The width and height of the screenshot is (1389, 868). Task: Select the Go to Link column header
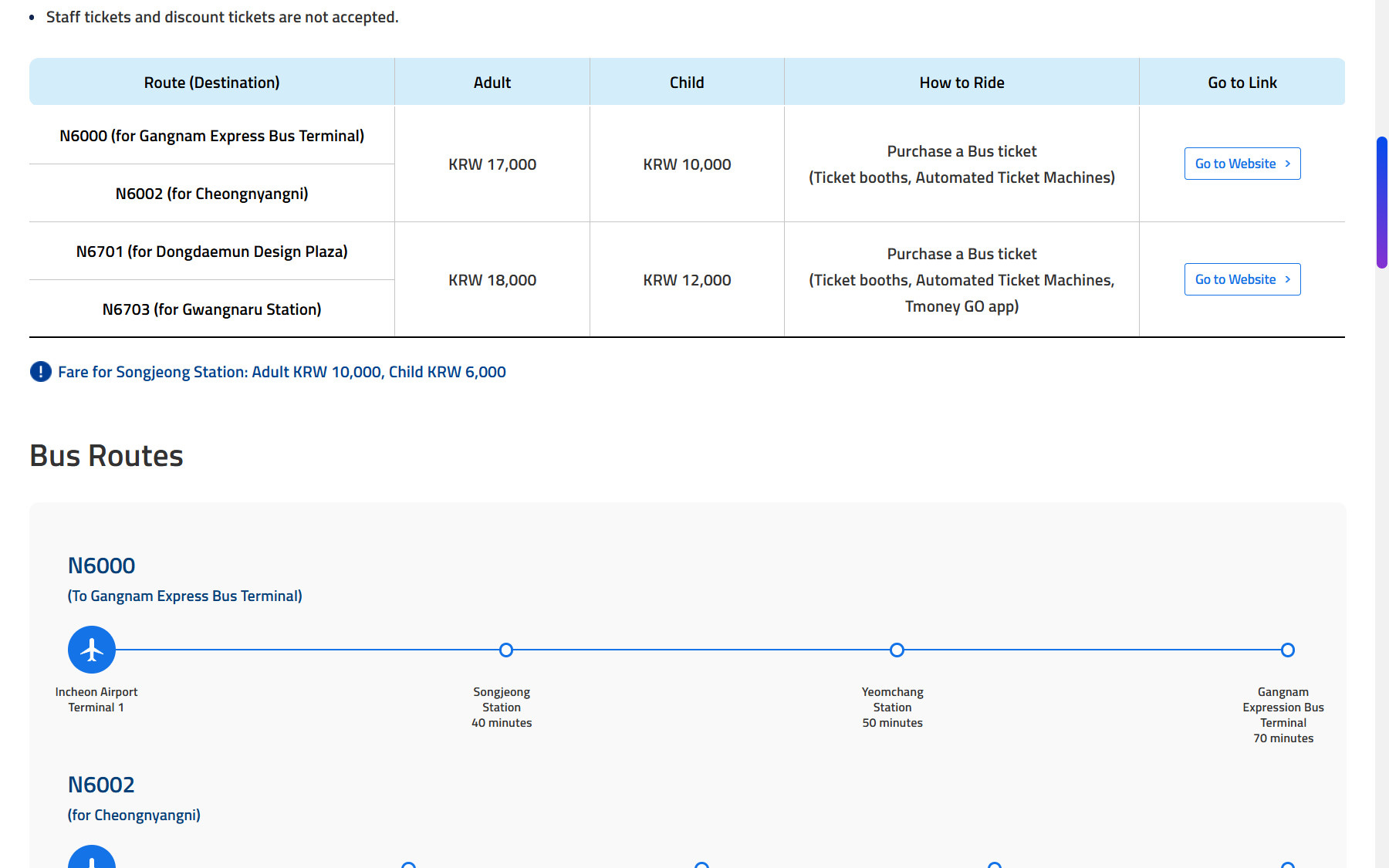(x=1242, y=82)
